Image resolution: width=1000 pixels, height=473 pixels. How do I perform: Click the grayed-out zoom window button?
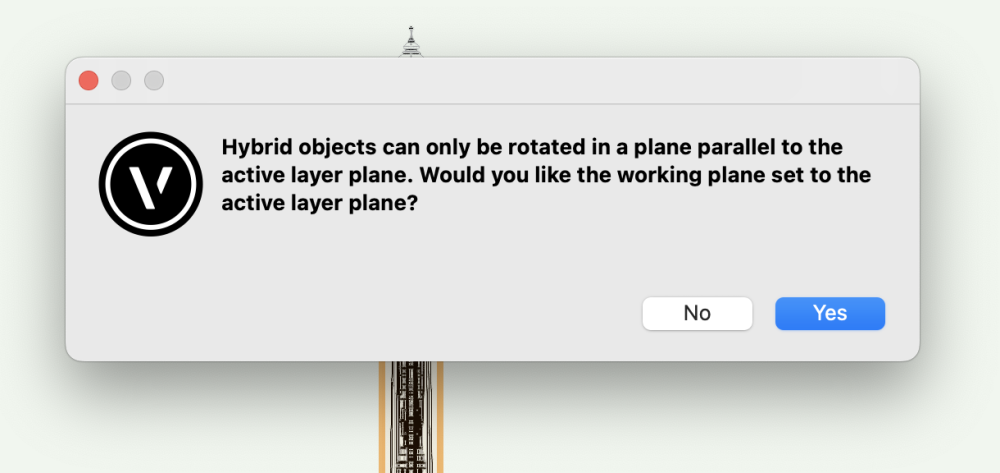click(x=154, y=81)
